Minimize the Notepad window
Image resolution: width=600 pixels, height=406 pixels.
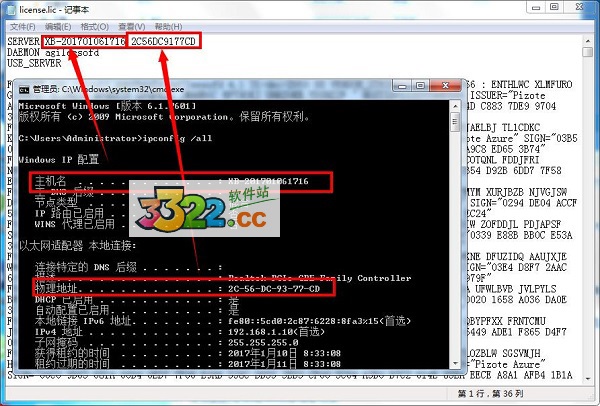click(x=536, y=7)
